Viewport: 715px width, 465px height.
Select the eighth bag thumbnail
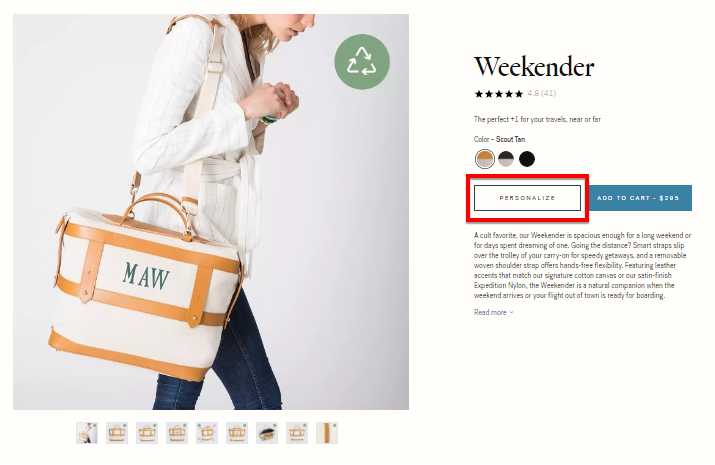[x=297, y=433]
